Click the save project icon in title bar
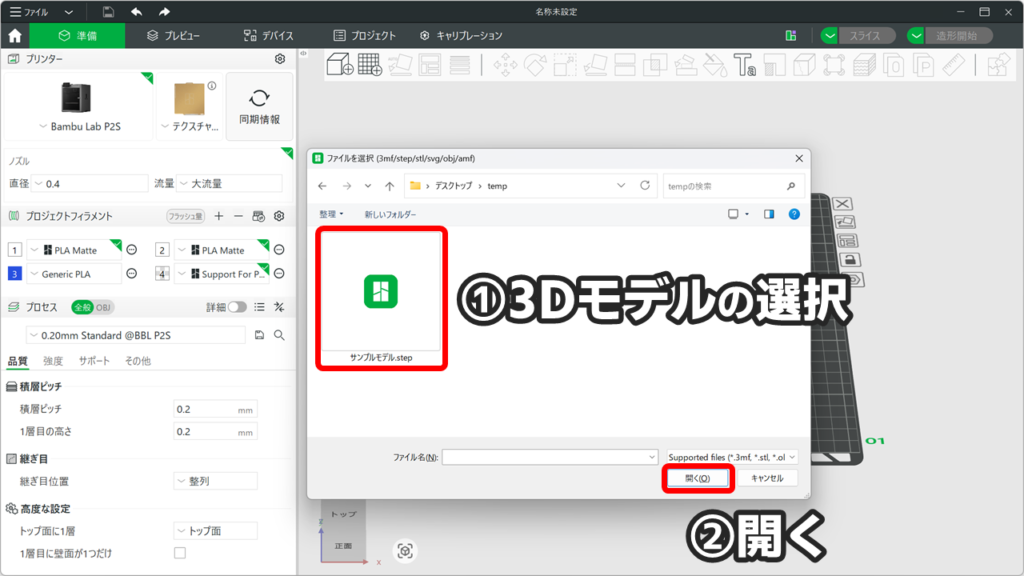This screenshot has height=576, width=1024. tap(108, 12)
